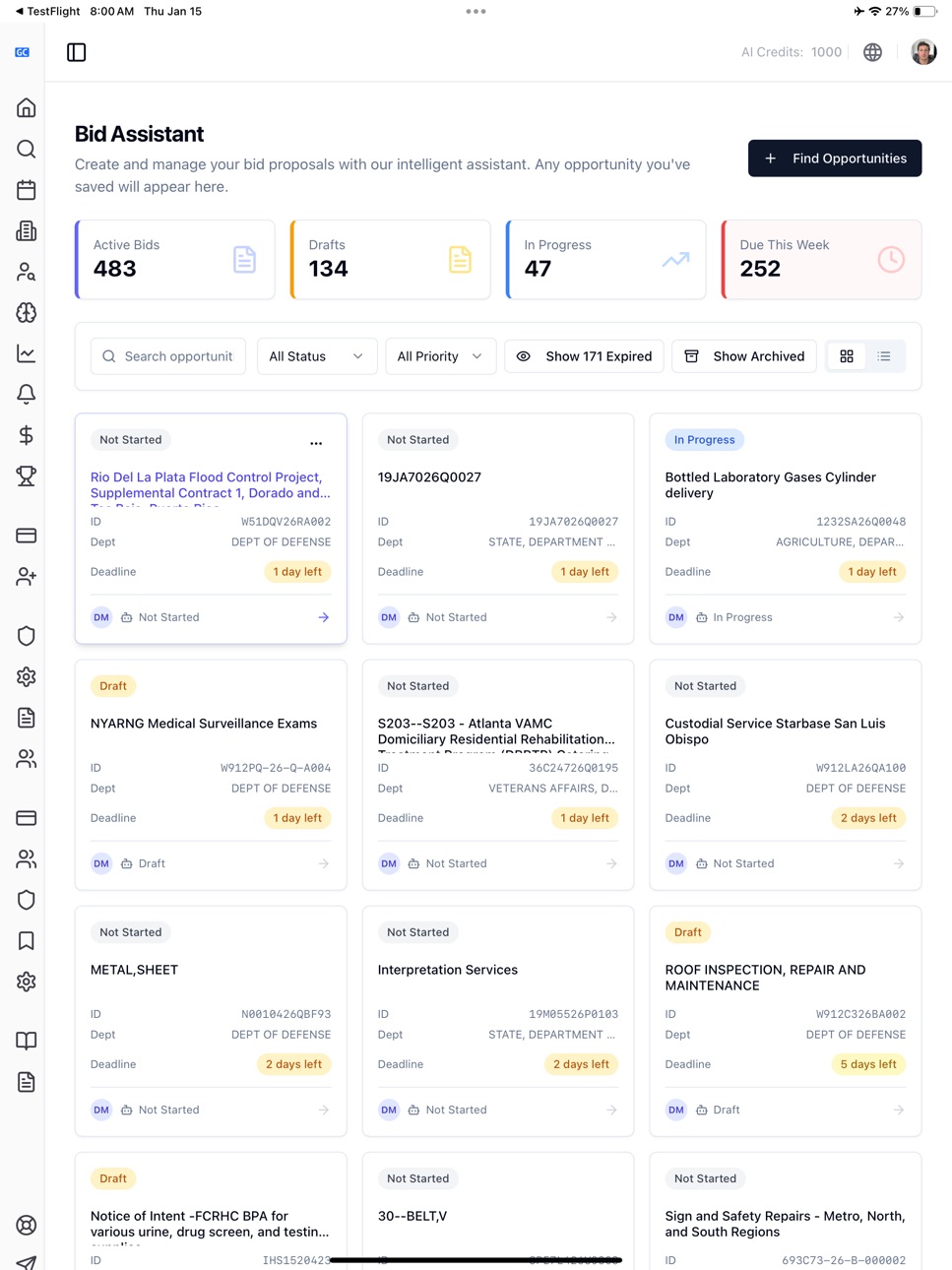Open the Home icon in sidebar
The width and height of the screenshot is (952, 1270).
(x=27, y=107)
